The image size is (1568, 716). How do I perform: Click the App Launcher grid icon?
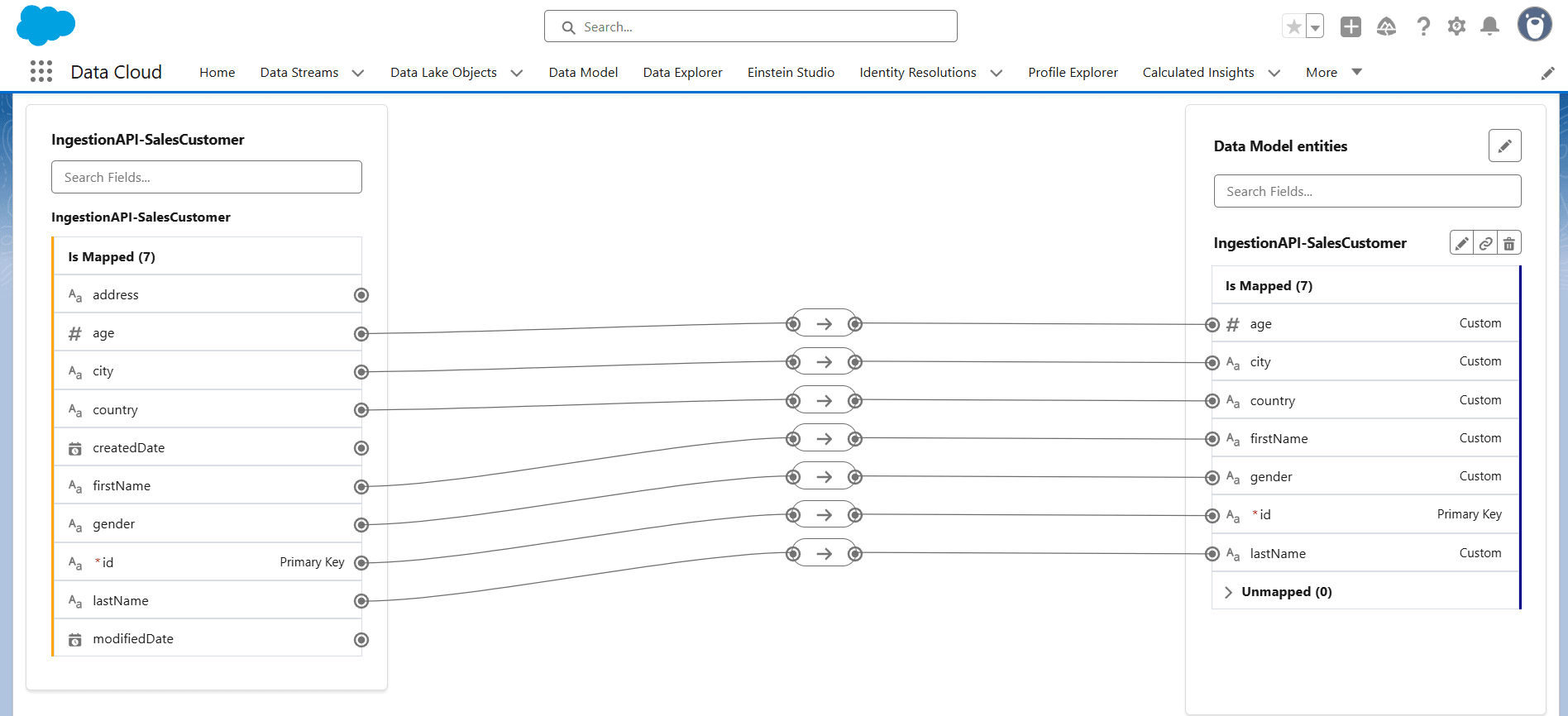point(41,72)
